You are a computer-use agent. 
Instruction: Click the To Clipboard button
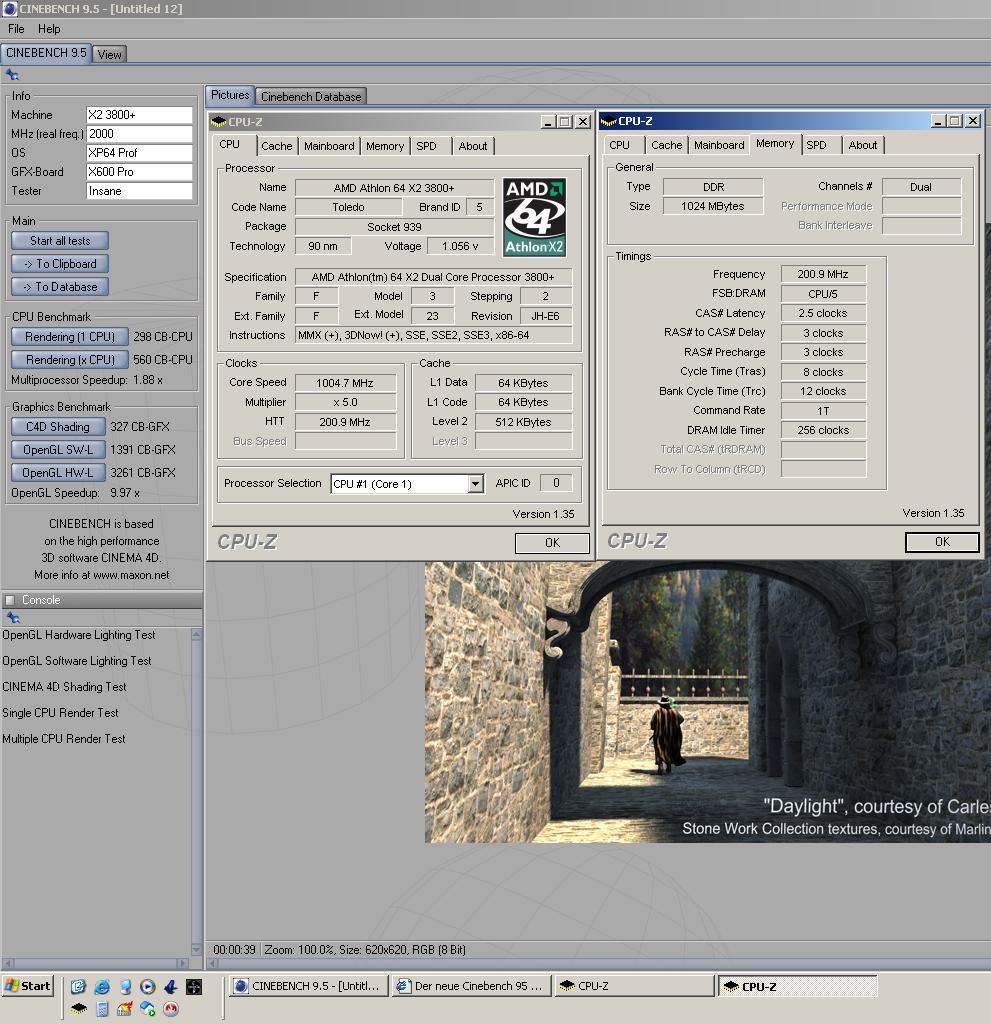point(60,264)
